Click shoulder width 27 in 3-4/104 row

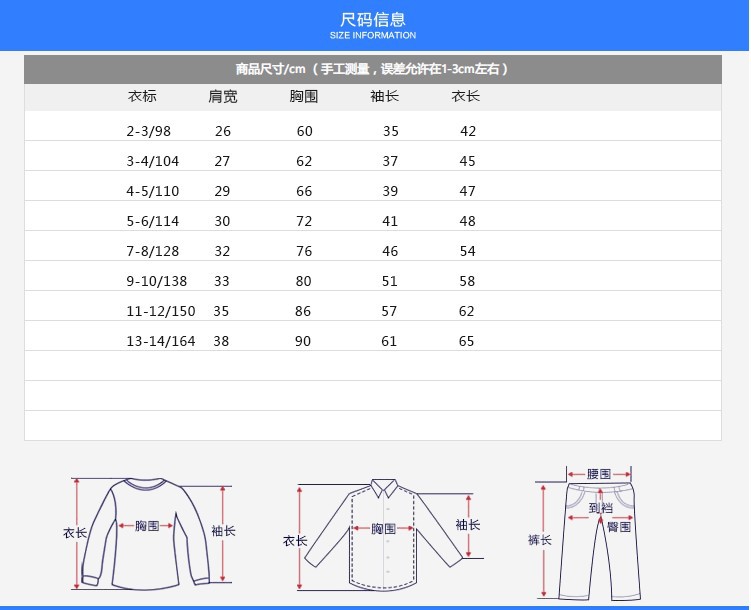coord(222,161)
